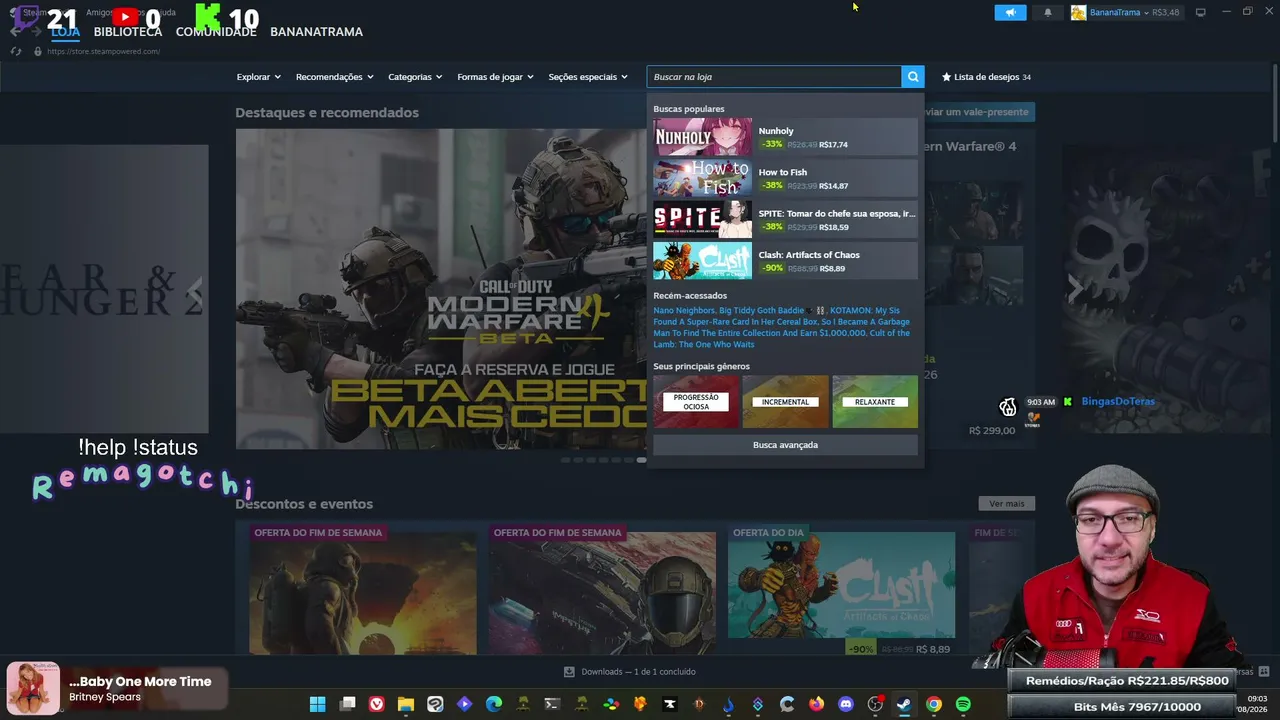This screenshot has width=1280, height=720.
Task: Focus the Buscar na loja search field
Action: coord(774,77)
